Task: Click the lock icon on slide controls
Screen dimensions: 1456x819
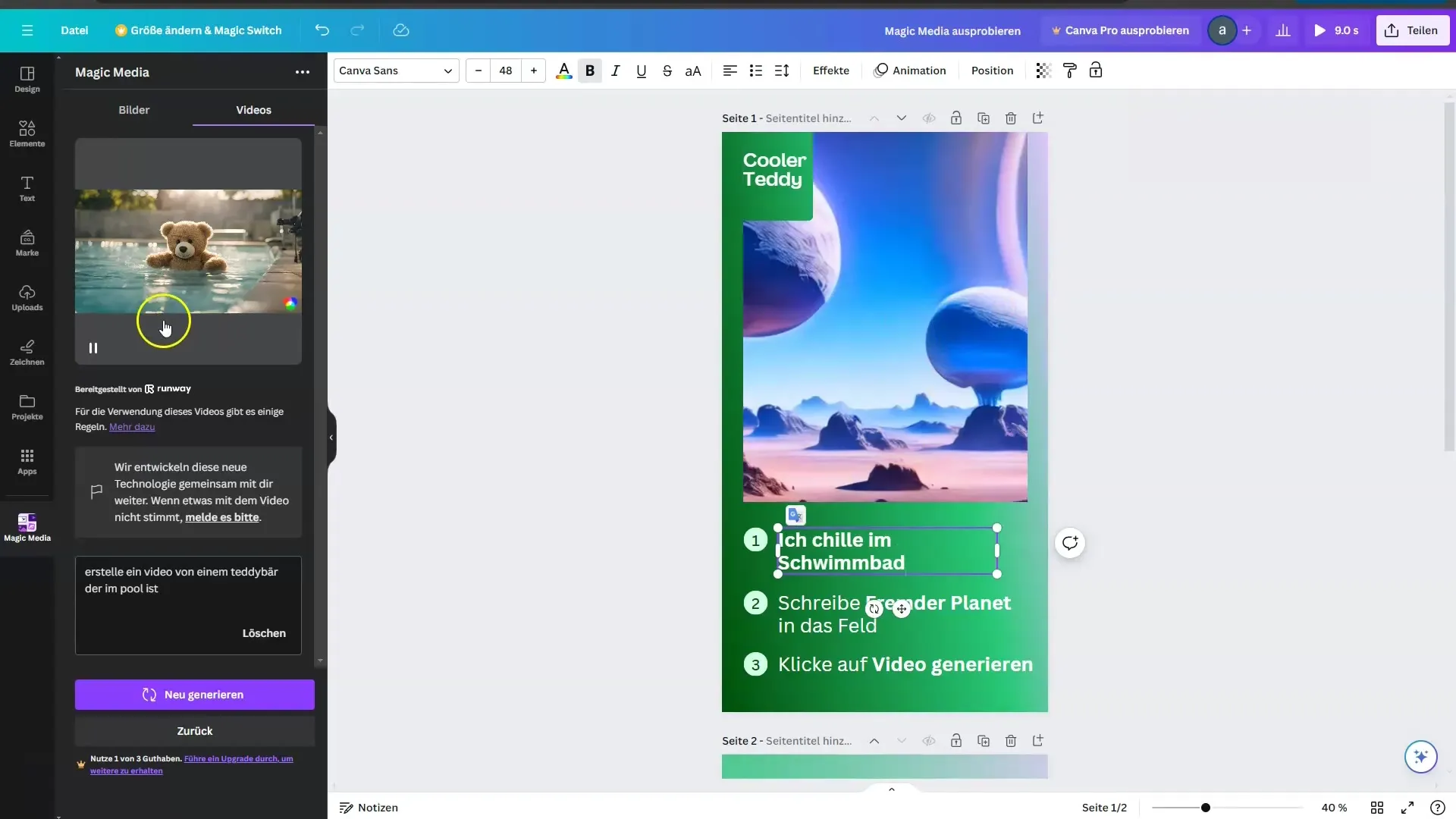Action: [x=955, y=118]
